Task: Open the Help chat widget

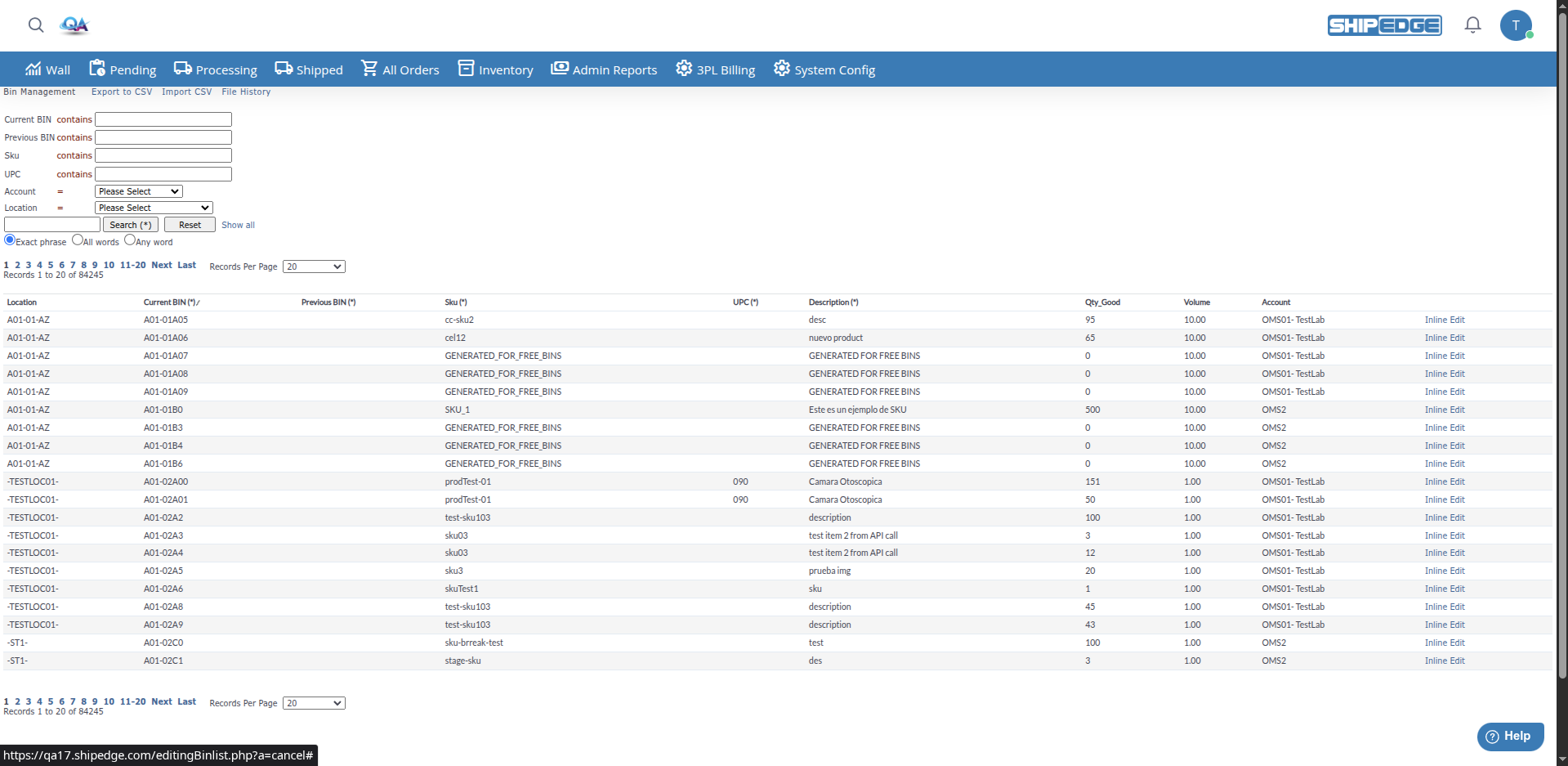Action: (1510, 736)
